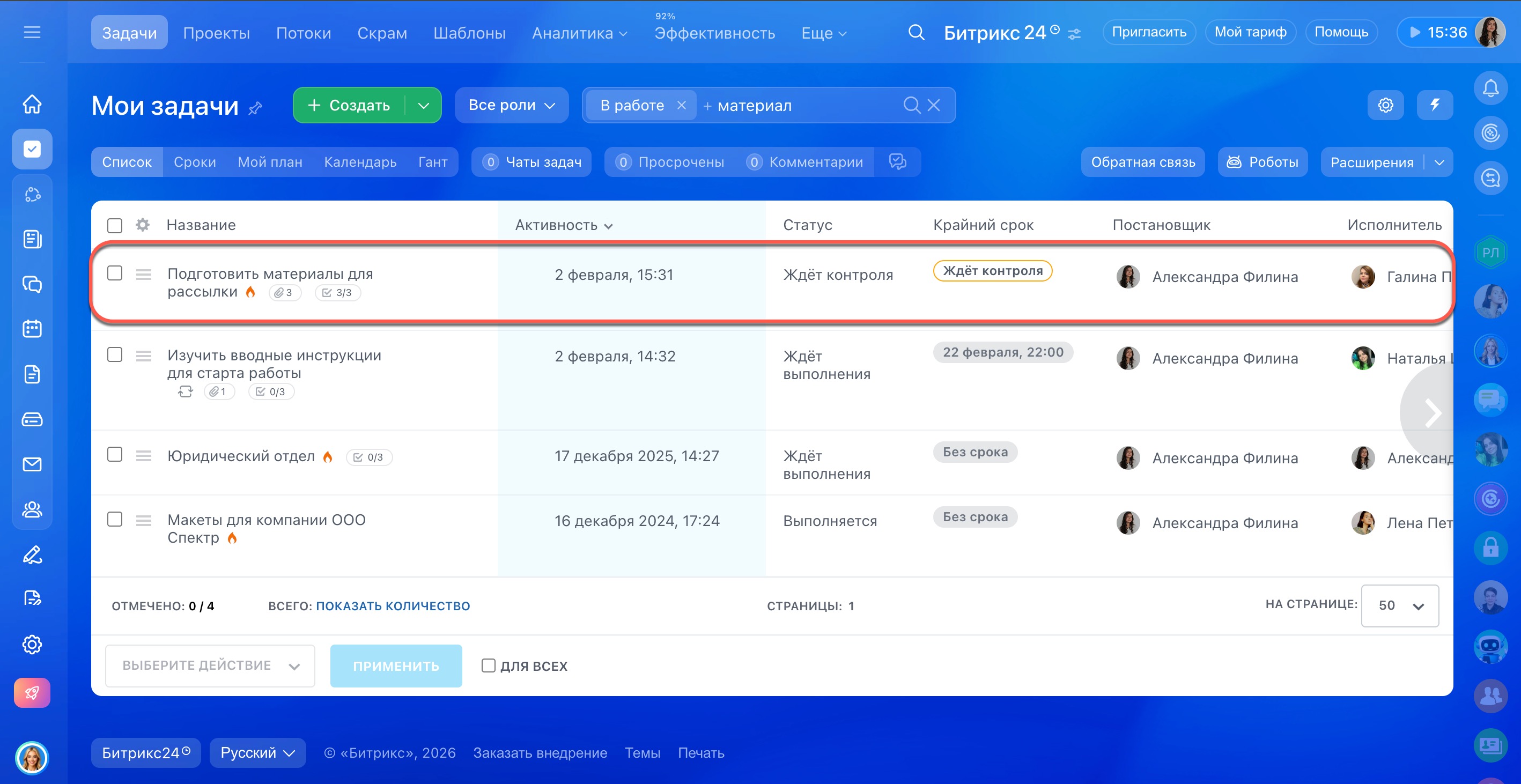Open the Проекты menu item
Image resolution: width=1521 pixels, height=784 pixels.
(216, 33)
